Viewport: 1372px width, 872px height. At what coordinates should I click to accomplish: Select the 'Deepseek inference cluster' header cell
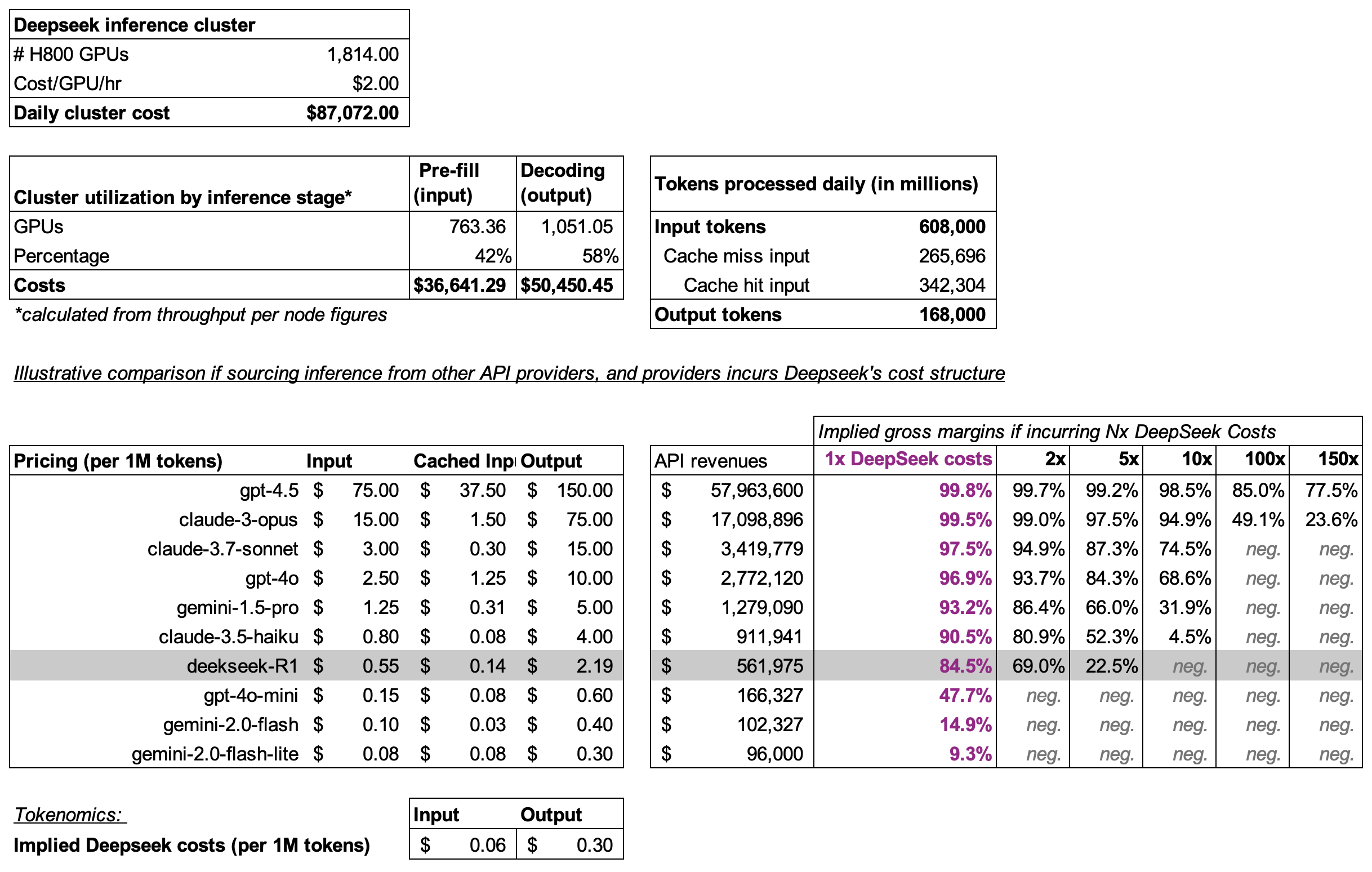coord(209,25)
